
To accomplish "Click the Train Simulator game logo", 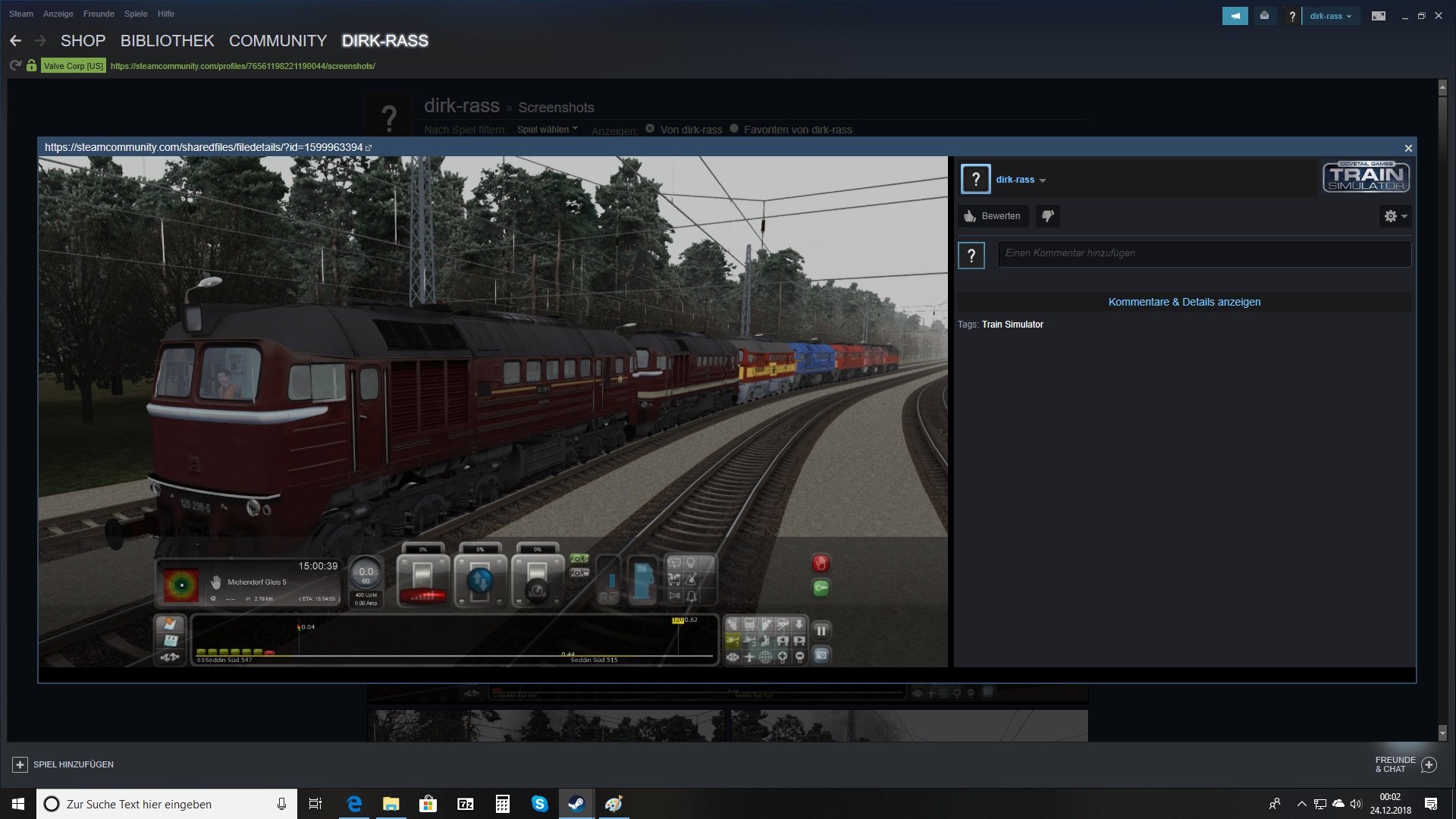I will pos(1366,177).
